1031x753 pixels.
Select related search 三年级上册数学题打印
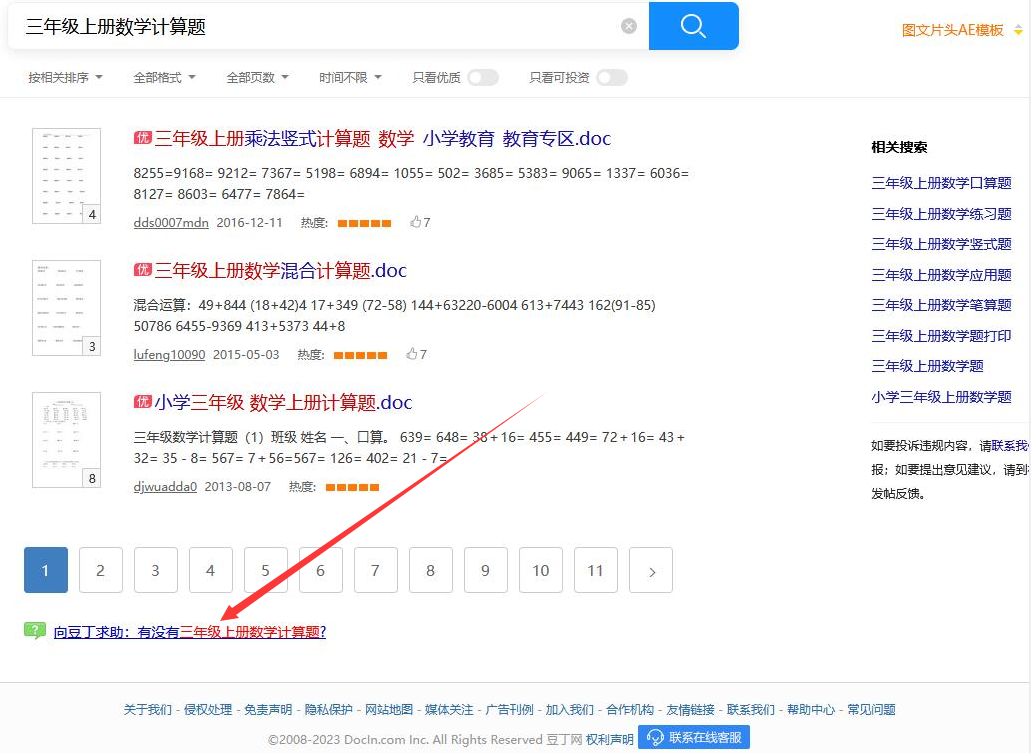pyautogui.click(x=941, y=336)
